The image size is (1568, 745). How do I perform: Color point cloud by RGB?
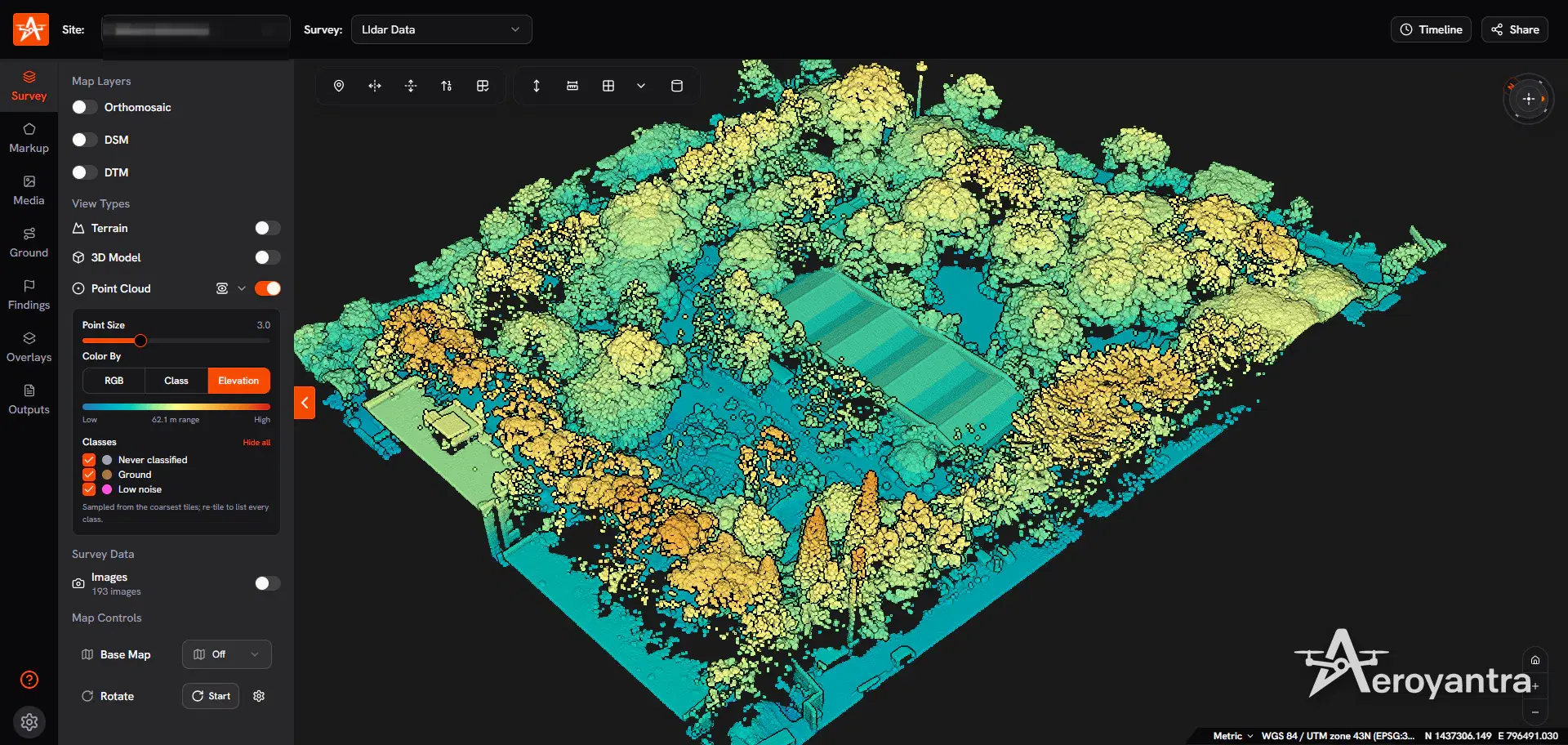[x=114, y=381]
